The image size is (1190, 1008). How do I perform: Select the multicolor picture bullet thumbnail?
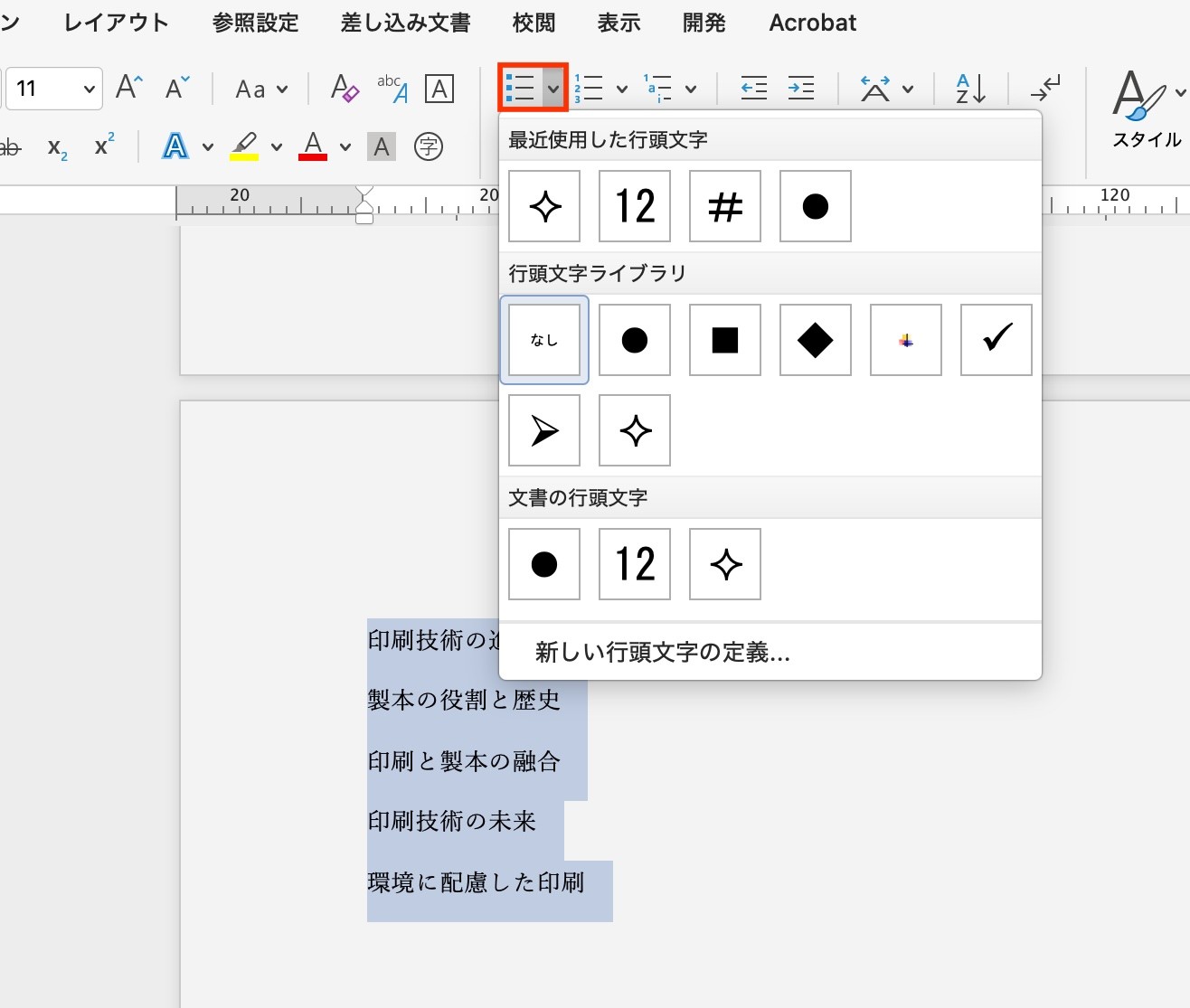click(906, 340)
